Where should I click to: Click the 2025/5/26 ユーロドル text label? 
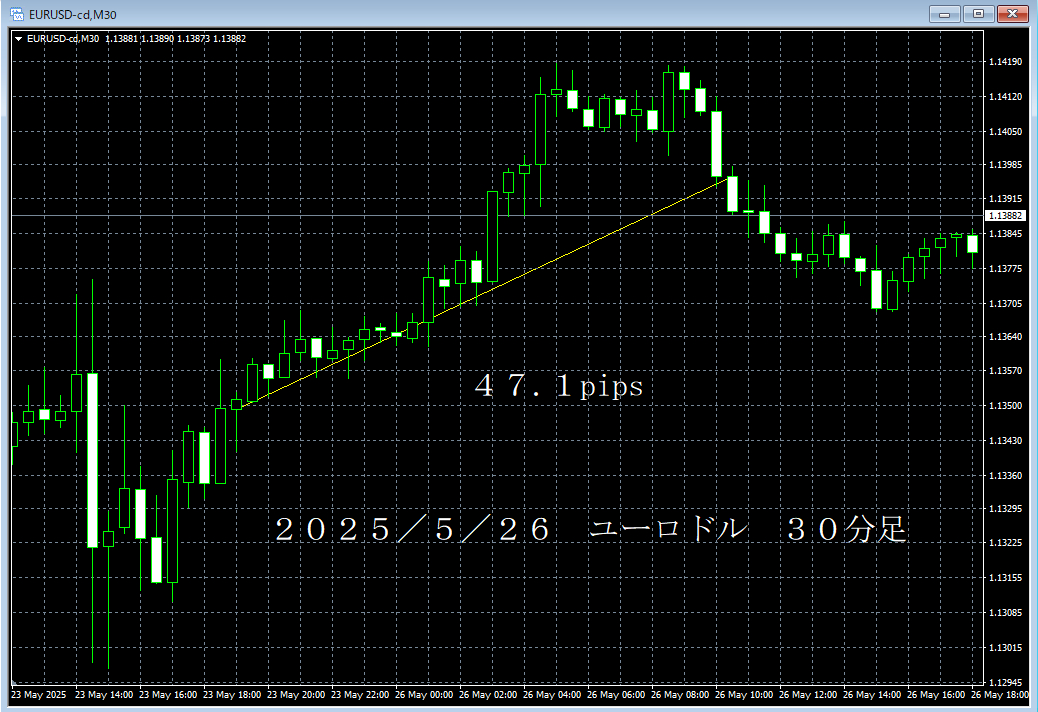pyautogui.click(x=590, y=530)
